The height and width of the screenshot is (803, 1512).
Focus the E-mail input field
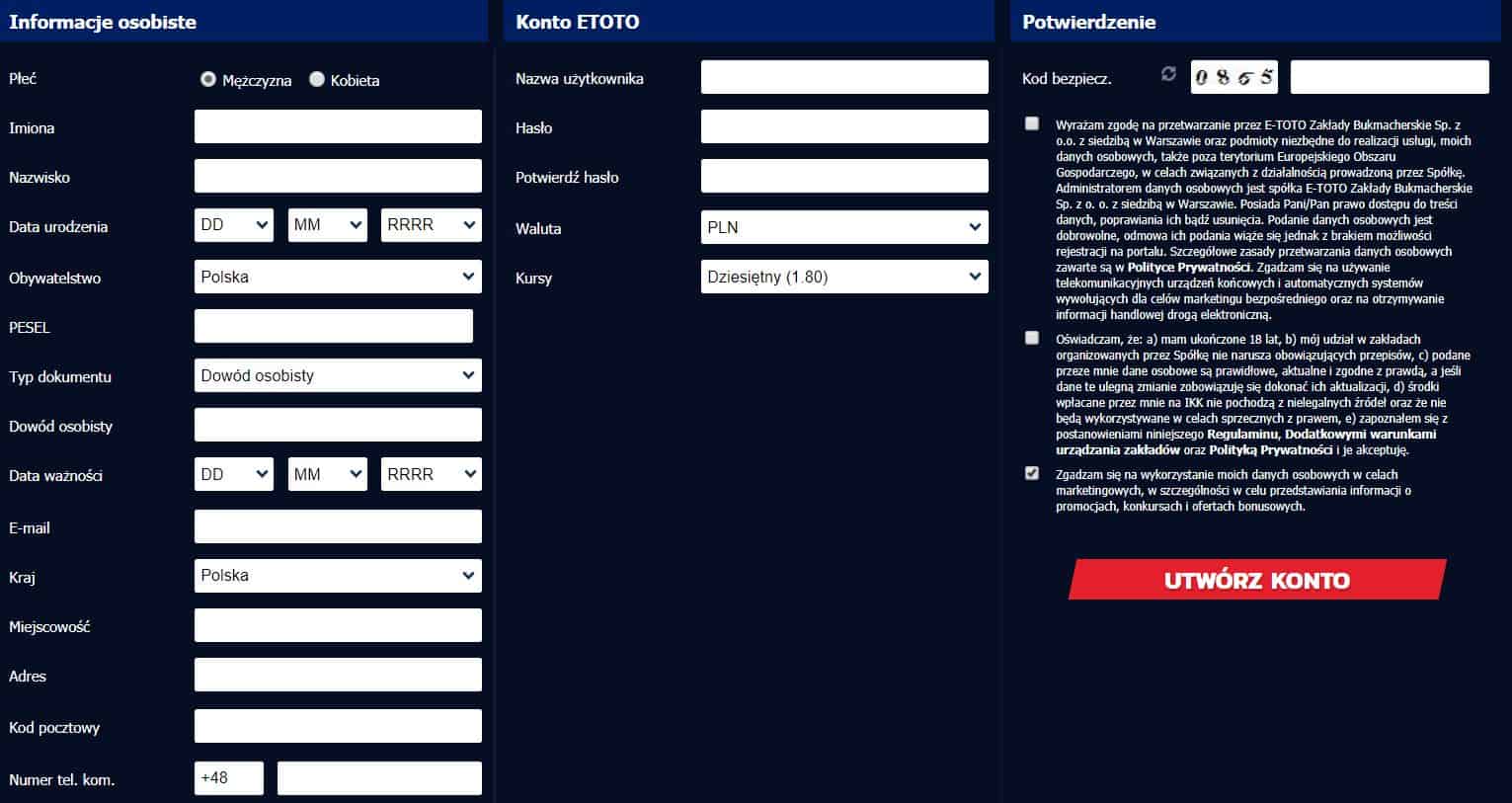[x=338, y=526]
